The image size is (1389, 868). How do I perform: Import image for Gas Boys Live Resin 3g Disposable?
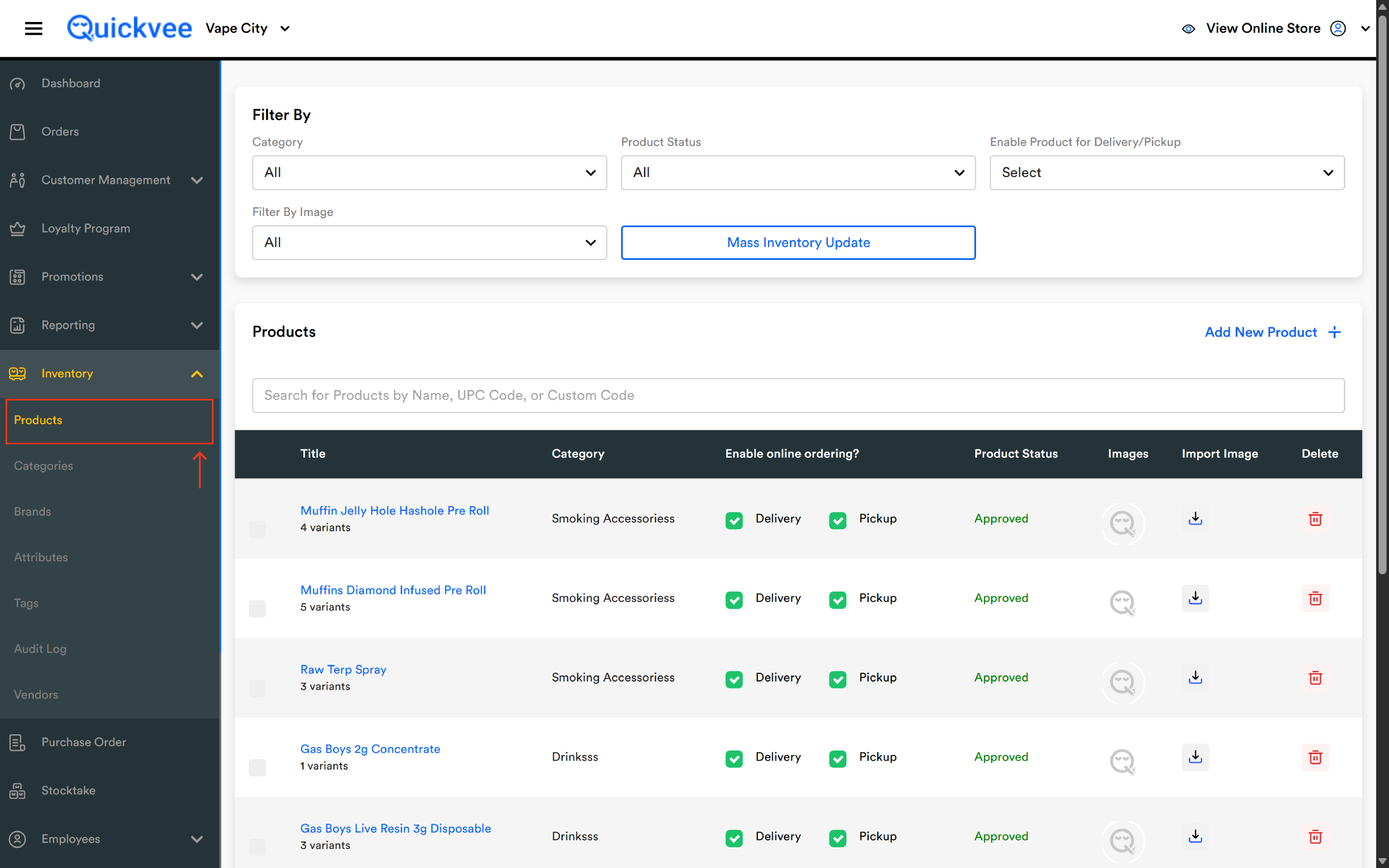[1195, 836]
